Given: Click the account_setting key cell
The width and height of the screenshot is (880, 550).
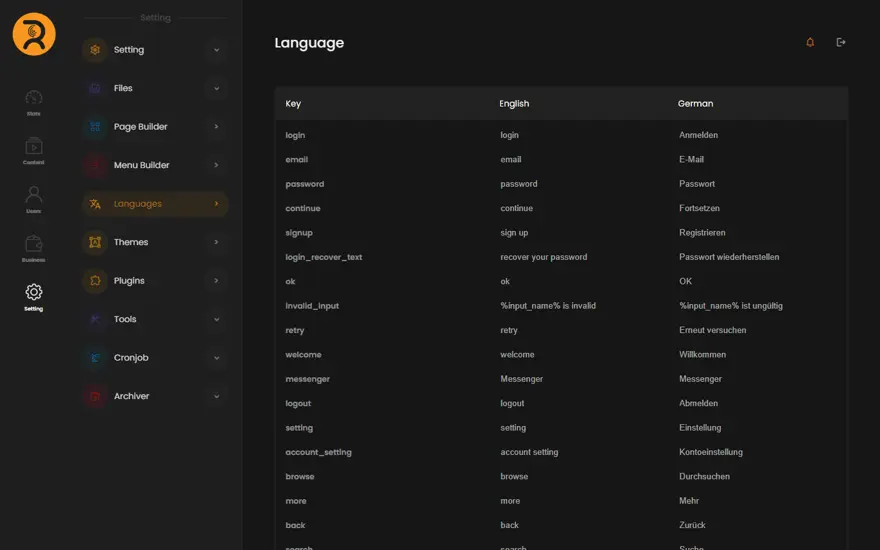Looking at the screenshot, I should coord(318,452).
